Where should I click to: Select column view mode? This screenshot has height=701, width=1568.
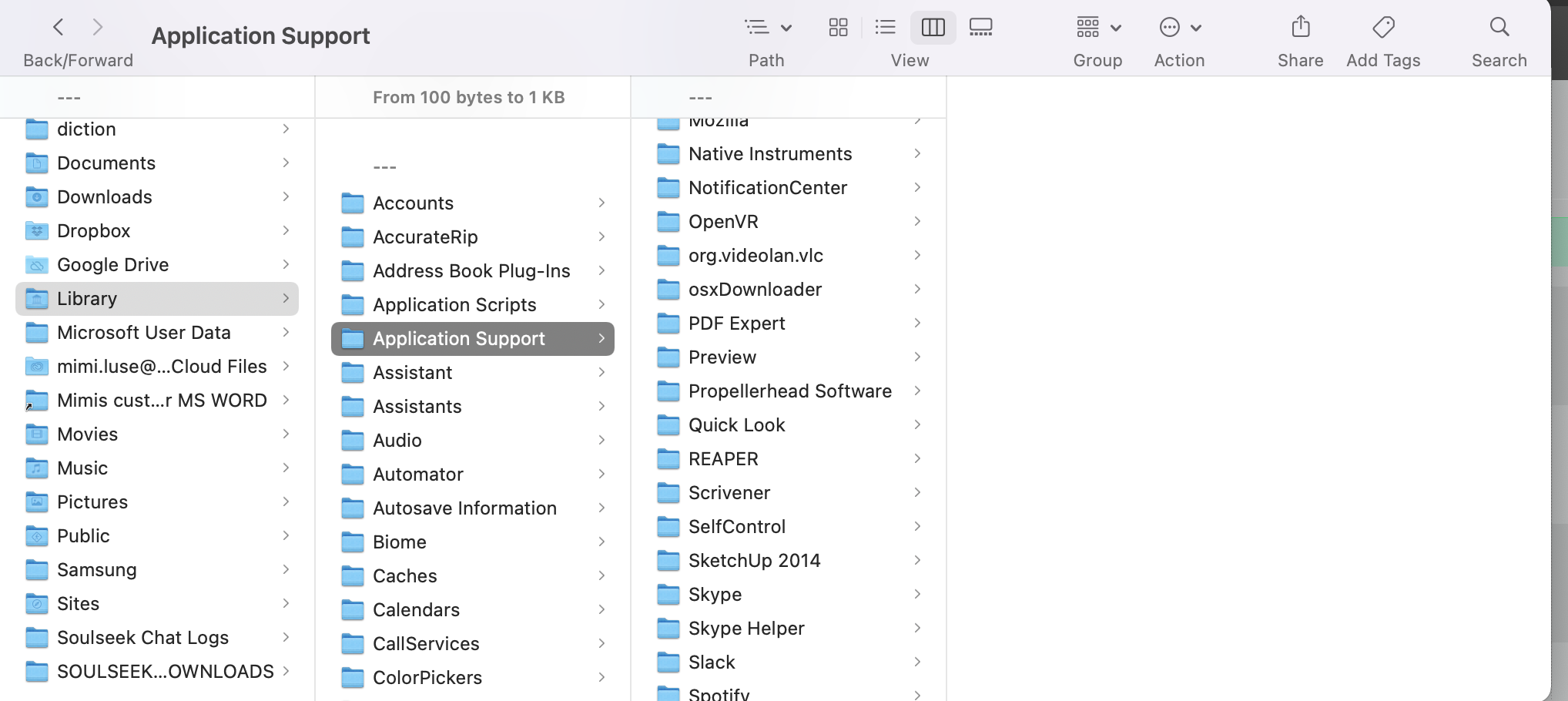pos(933,28)
